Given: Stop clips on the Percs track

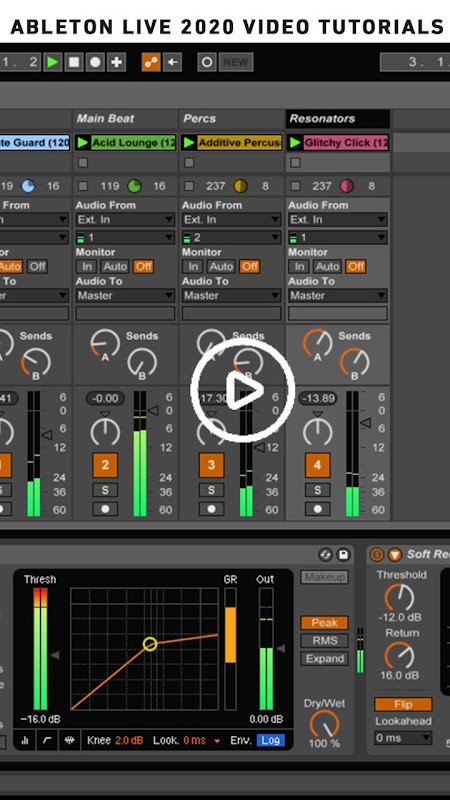Looking at the screenshot, I should (x=189, y=186).
